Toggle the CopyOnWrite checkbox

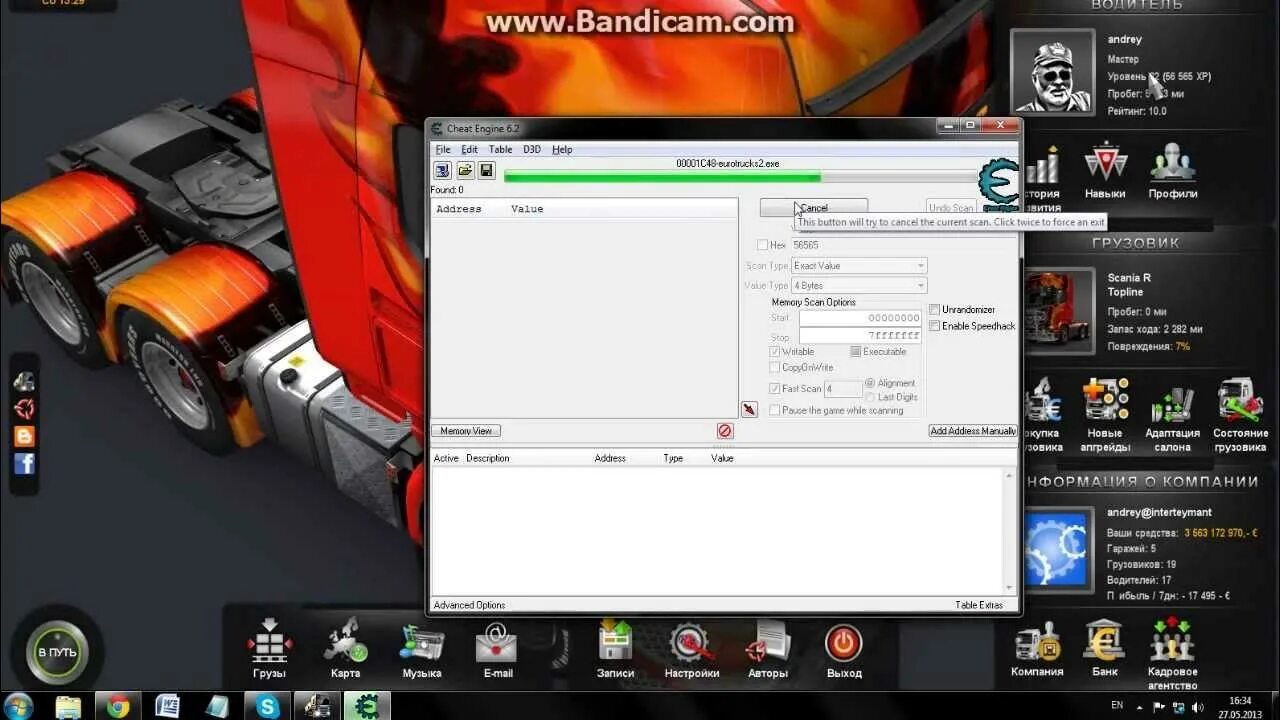click(774, 368)
